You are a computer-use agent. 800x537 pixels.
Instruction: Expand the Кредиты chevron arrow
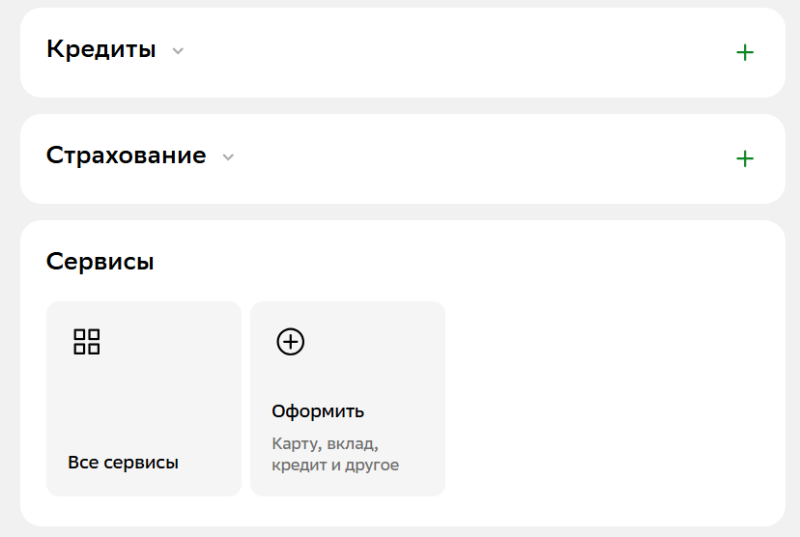coord(178,51)
